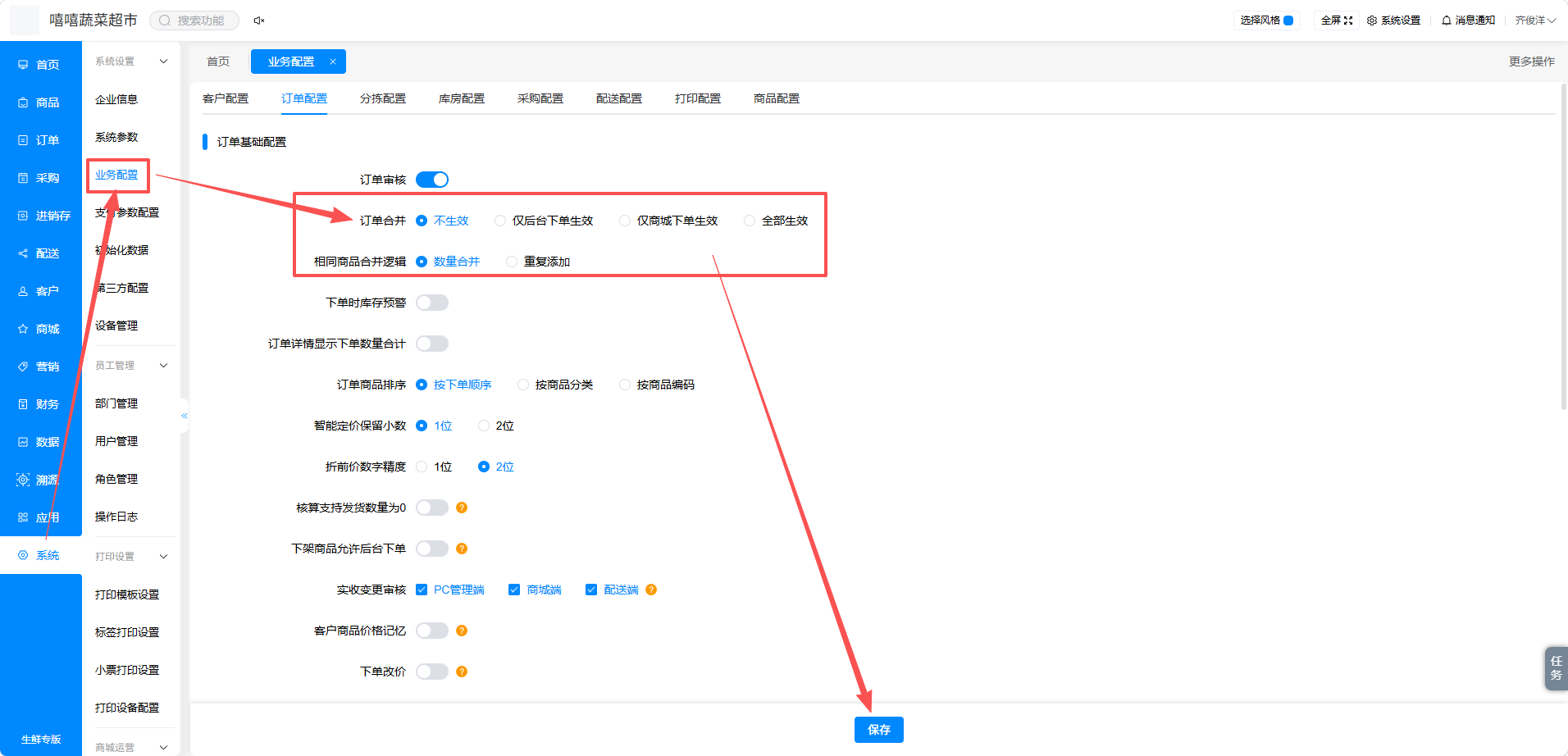This screenshot has height=756, width=1568.
Task: Open the 采购 sidebar module
Action: (x=40, y=178)
